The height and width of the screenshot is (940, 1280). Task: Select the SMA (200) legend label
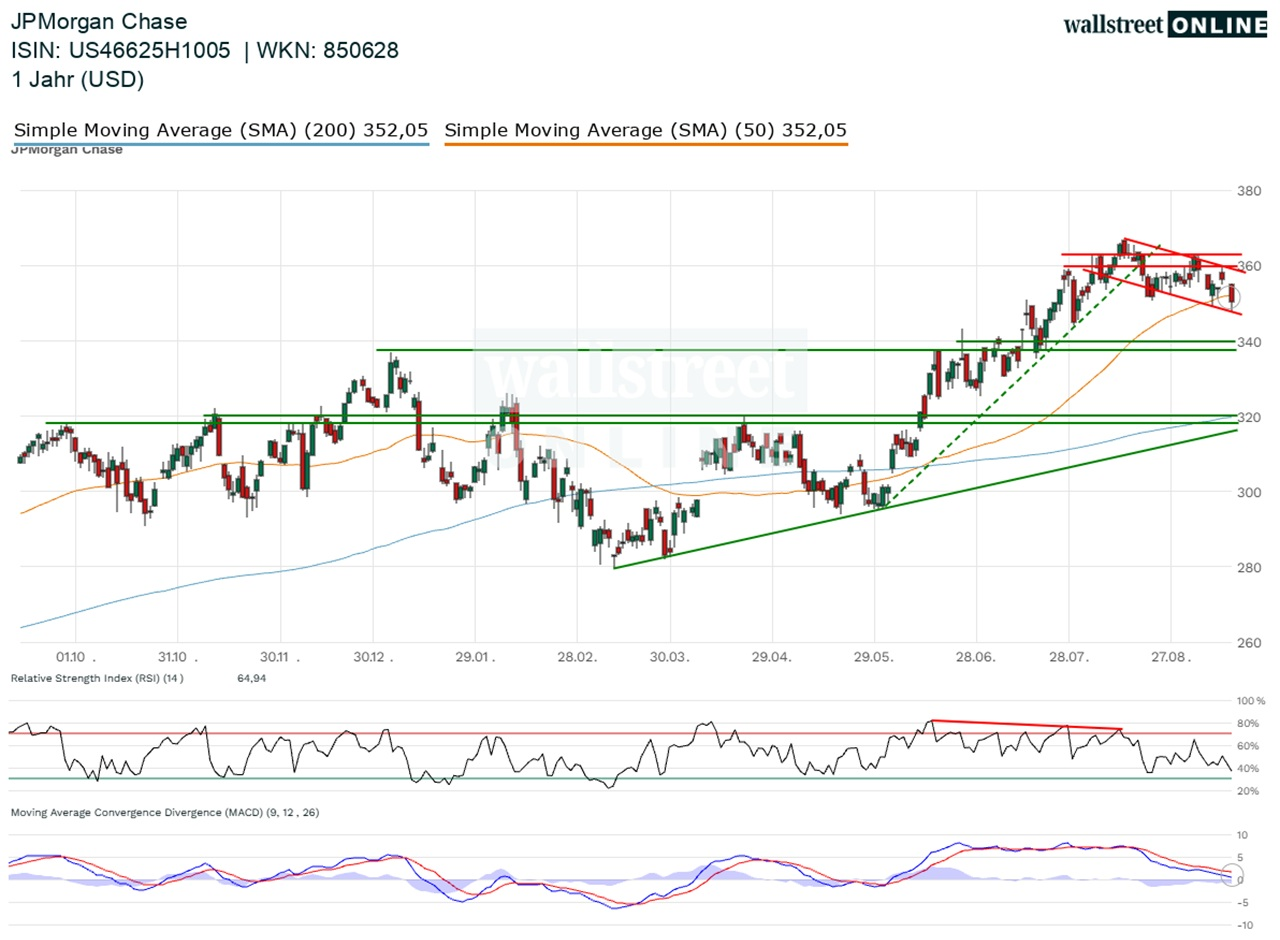coord(221,130)
